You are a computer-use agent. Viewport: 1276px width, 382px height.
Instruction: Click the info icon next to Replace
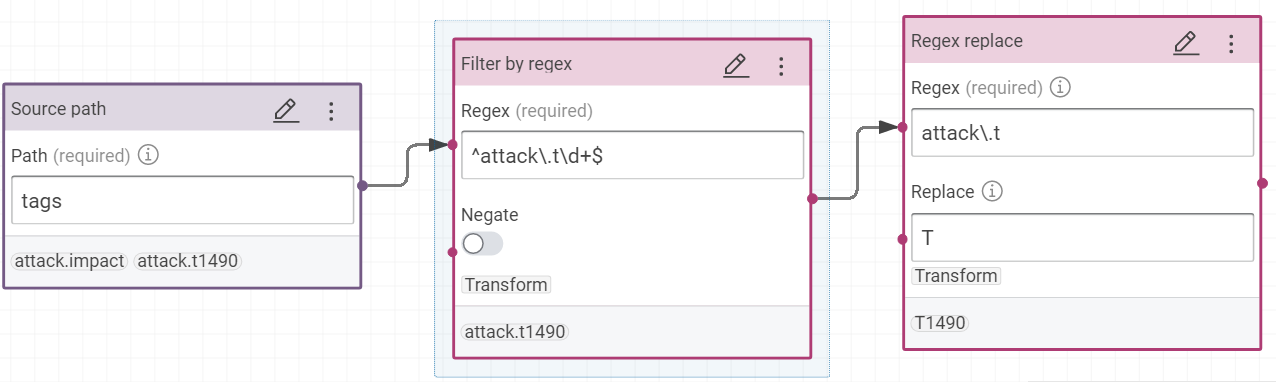(992, 191)
